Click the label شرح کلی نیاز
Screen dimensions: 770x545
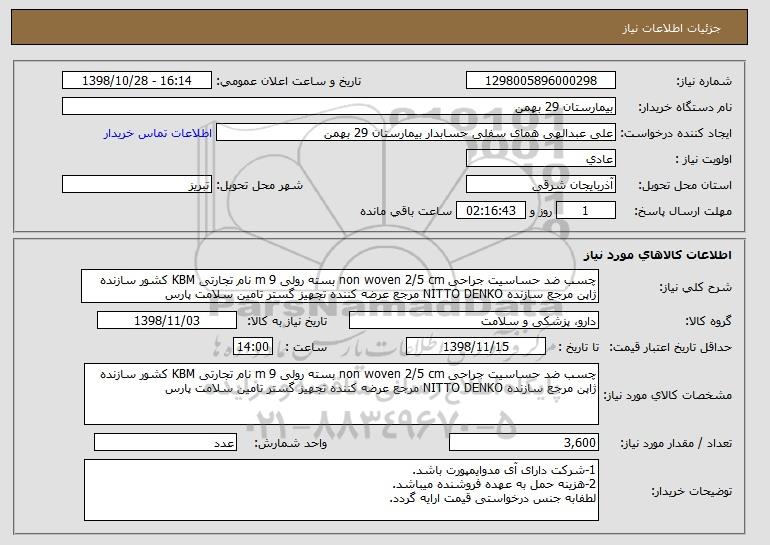click(697, 287)
